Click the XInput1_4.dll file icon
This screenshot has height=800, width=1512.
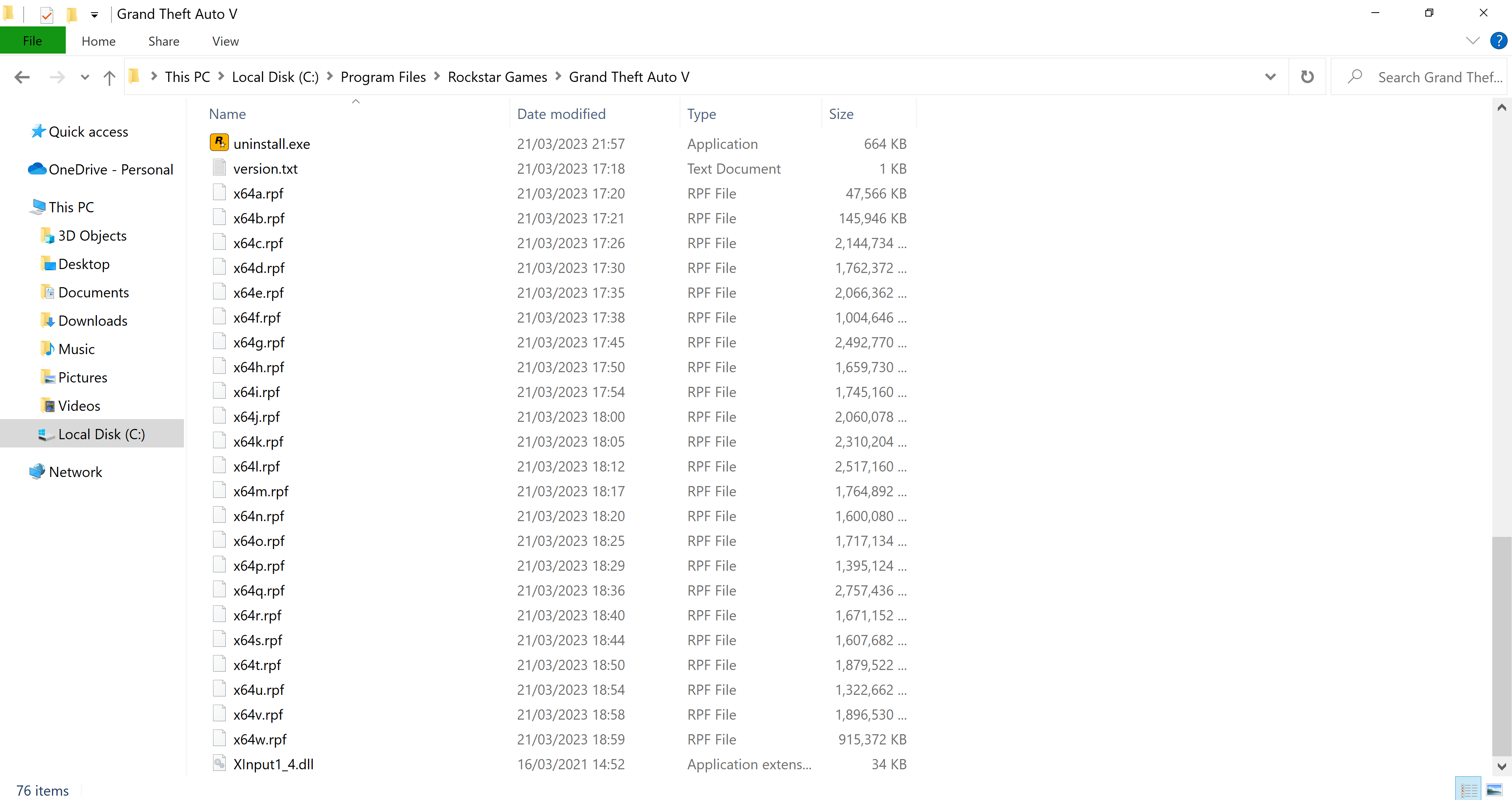tap(219, 763)
